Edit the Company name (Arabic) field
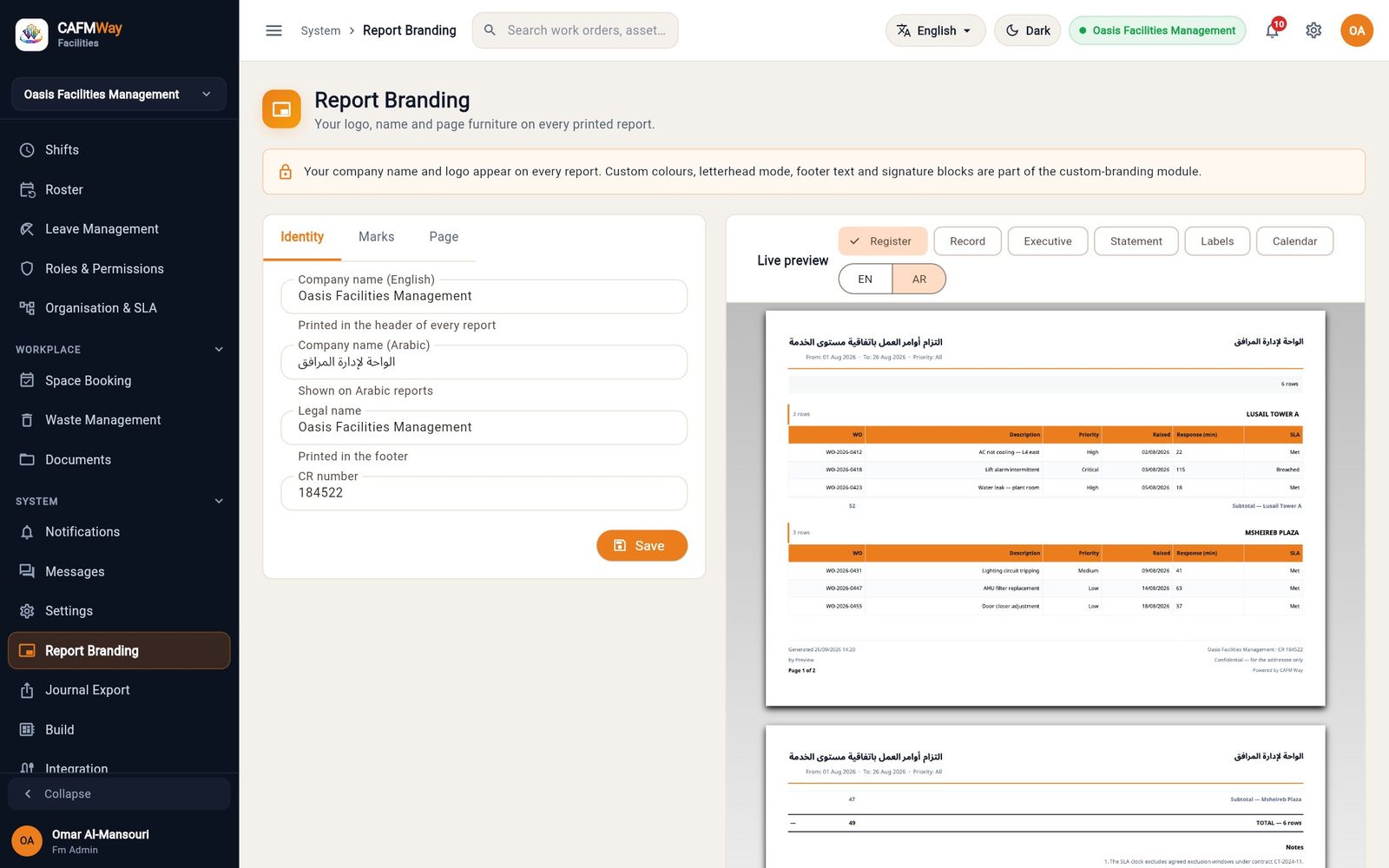 point(484,362)
